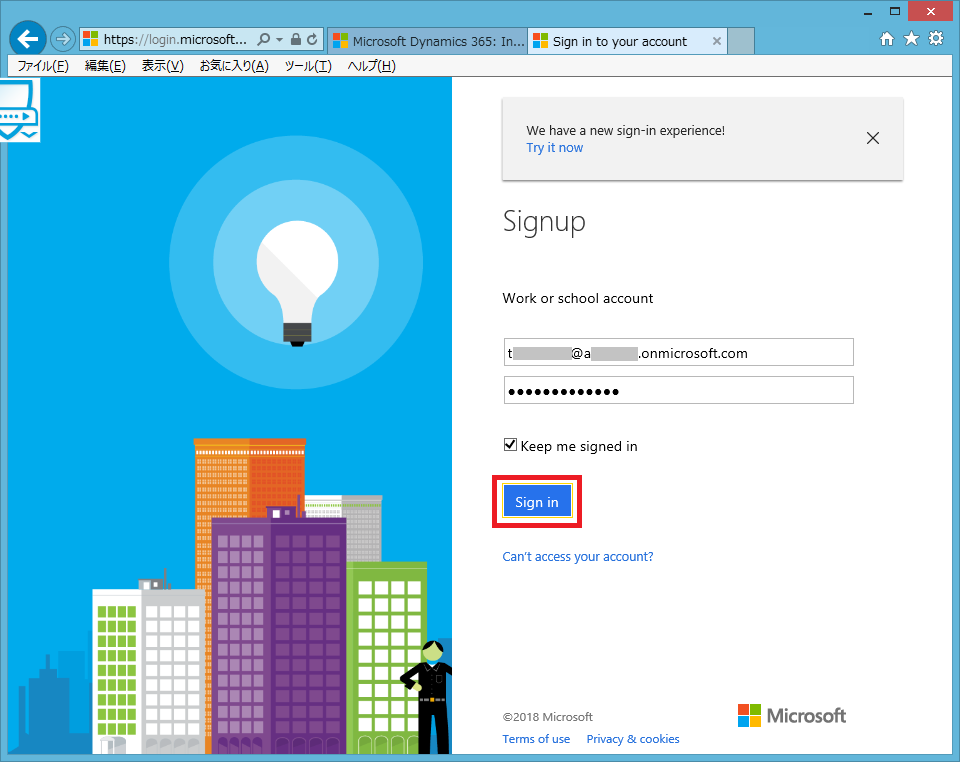Click the work account email field

pyautogui.click(x=678, y=353)
